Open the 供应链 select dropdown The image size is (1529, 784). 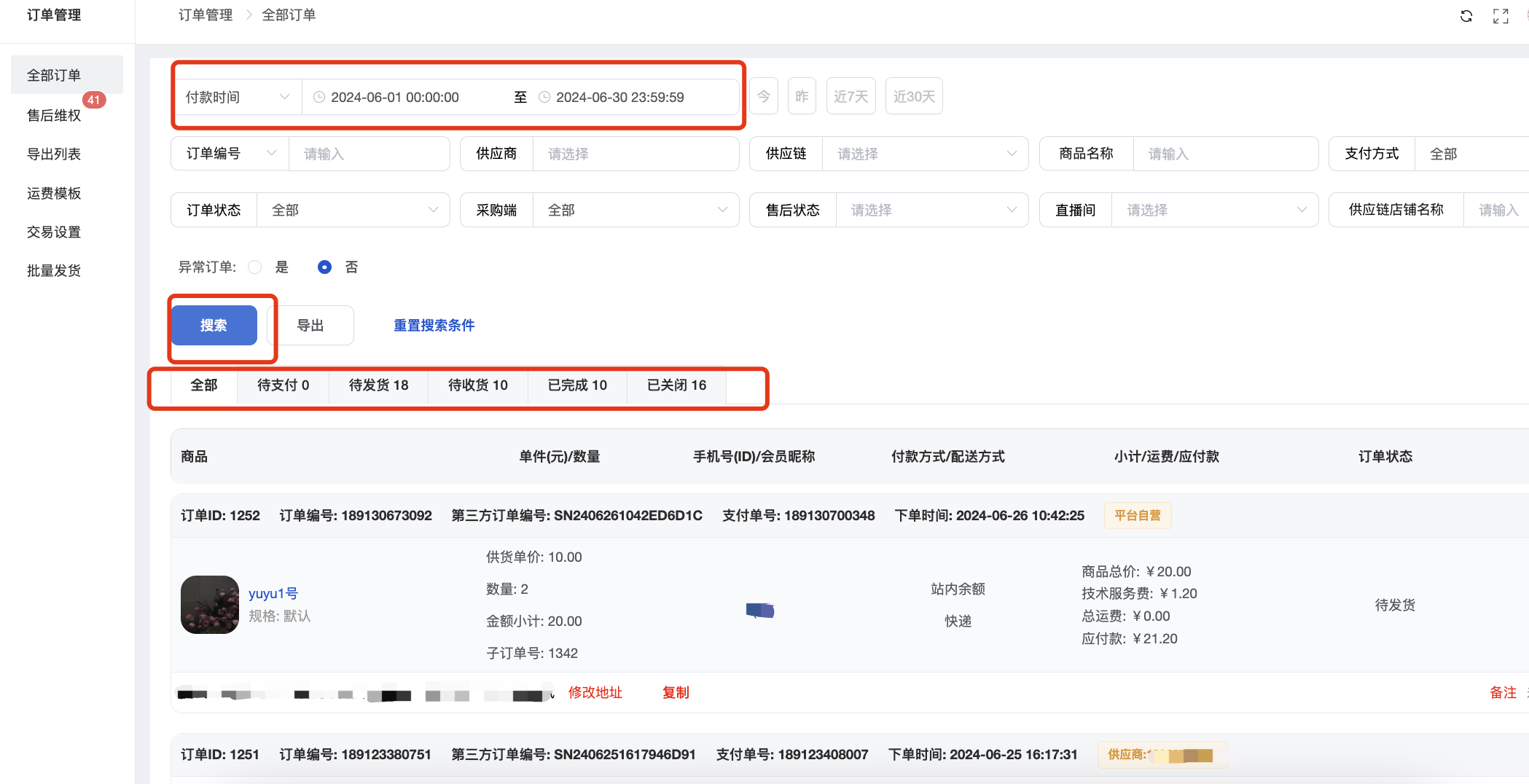pos(924,154)
